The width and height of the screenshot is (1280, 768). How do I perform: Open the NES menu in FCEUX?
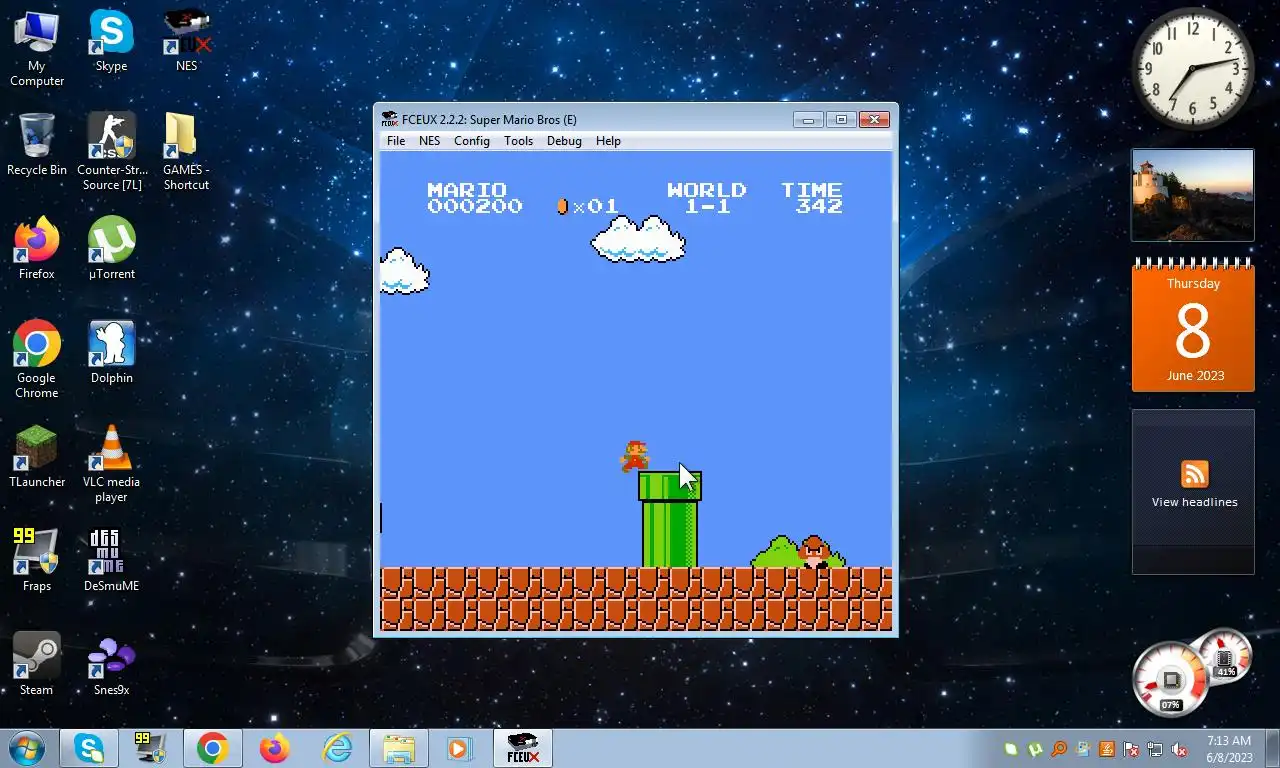[429, 141]
